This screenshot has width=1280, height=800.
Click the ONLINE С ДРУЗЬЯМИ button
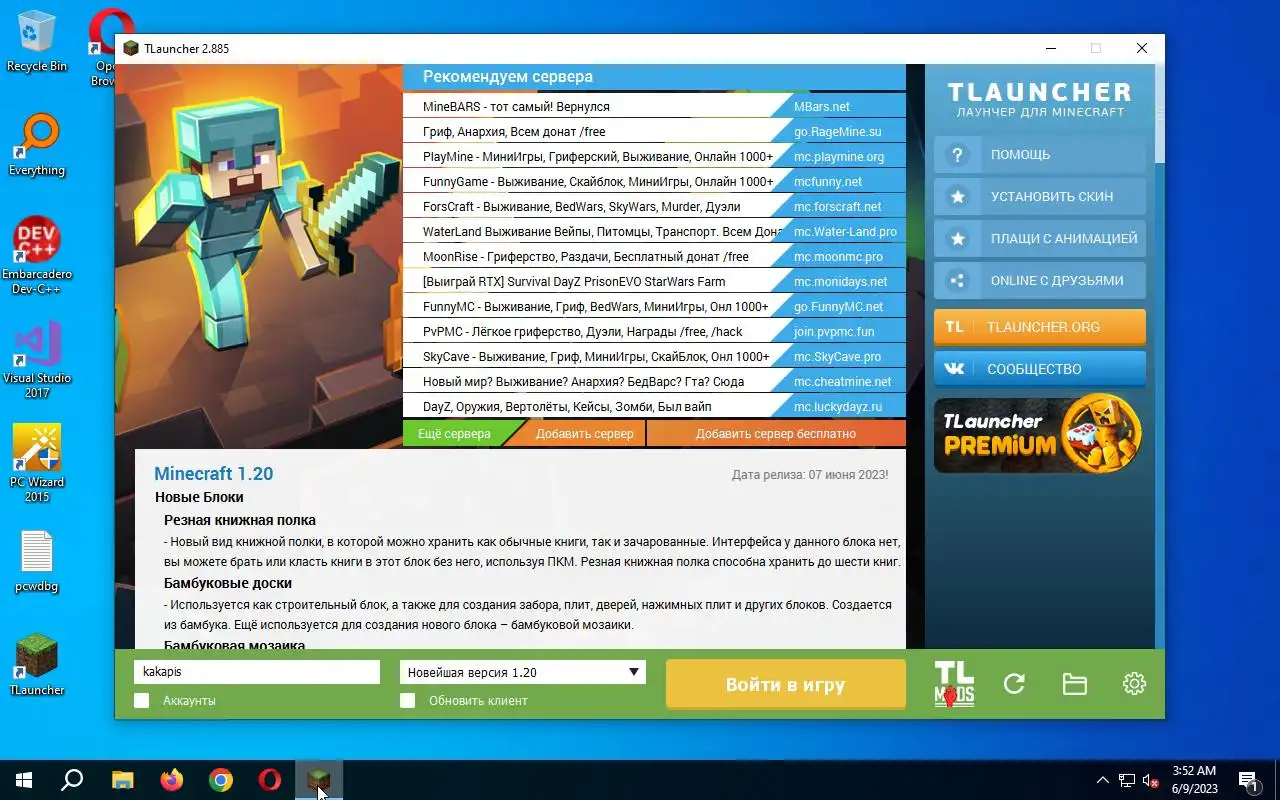1040,281
